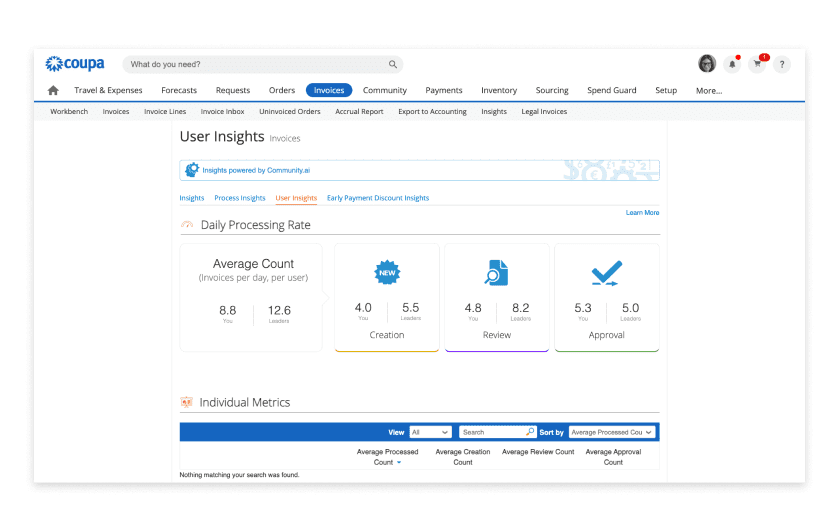This screenshot has height=531, width=838.
Task: Click the Approval checkmark icon
Action: pyautogui.click(x=606, y=272)
